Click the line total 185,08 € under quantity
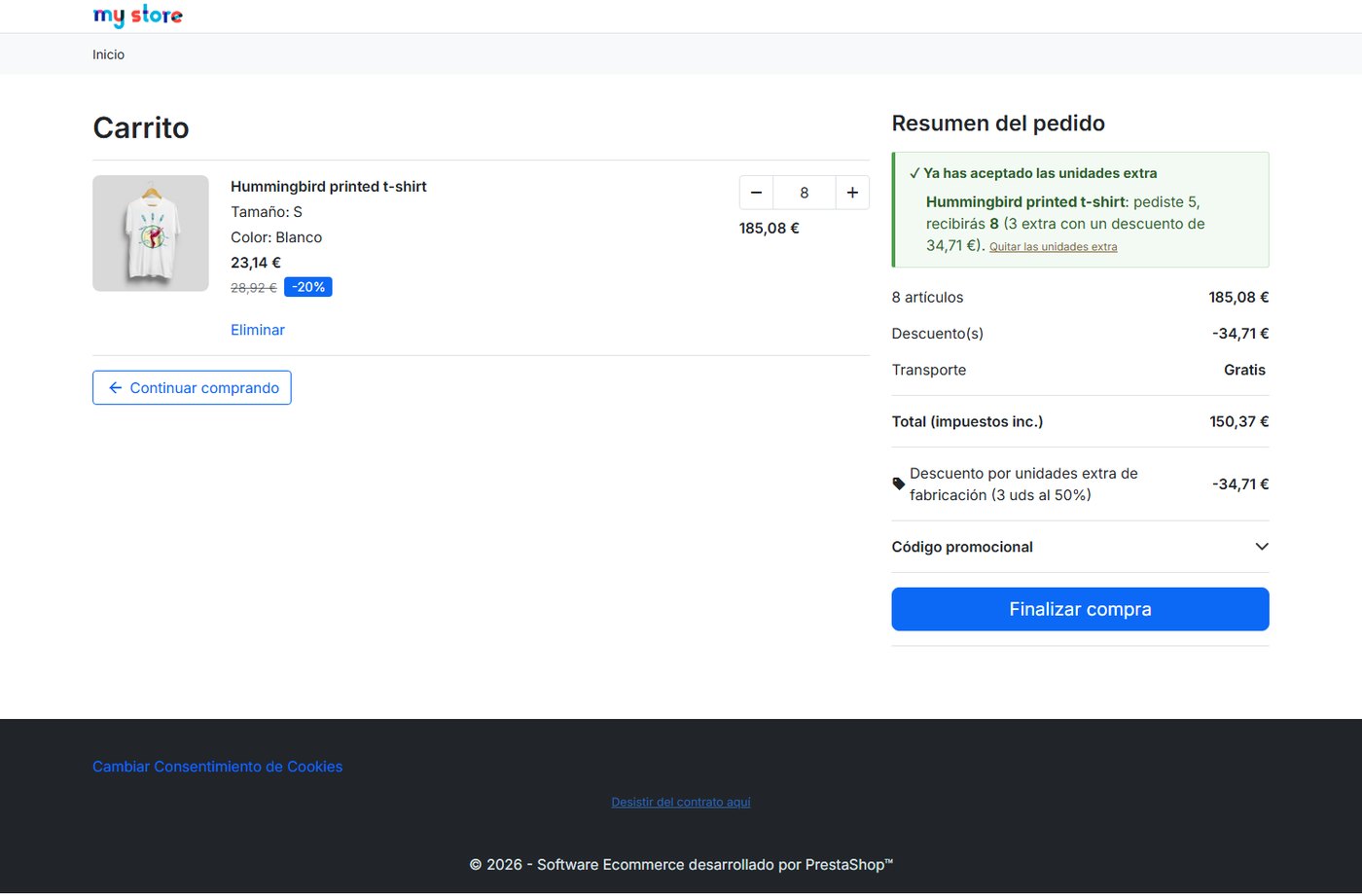The height and width of the screenshot is (896, 1362). [769, 229]
